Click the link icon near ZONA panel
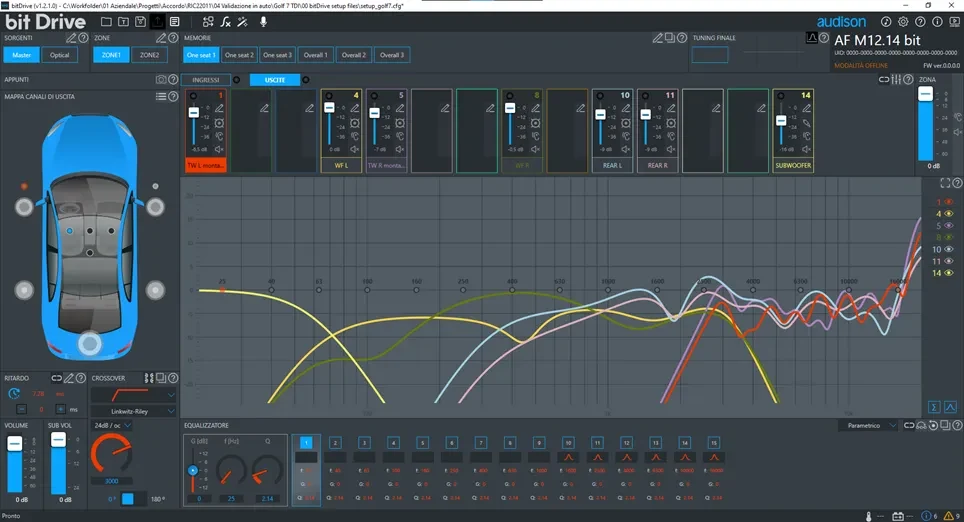This screenshot has height=522, width=964. (883, 79)
